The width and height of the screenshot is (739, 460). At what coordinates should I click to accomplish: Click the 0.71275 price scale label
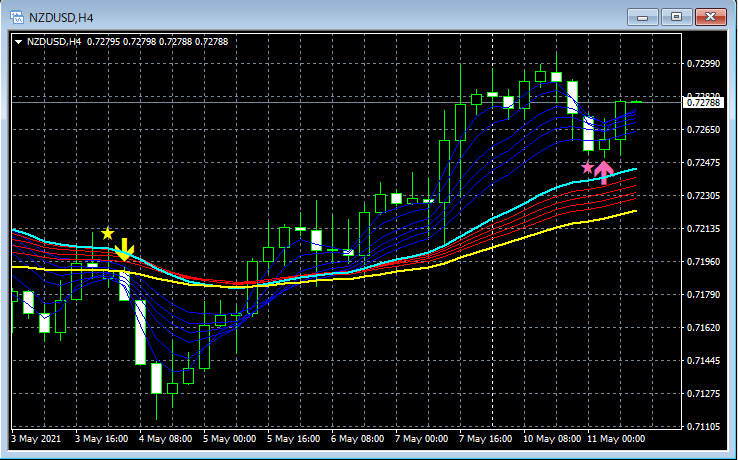(x=704, y=394)
